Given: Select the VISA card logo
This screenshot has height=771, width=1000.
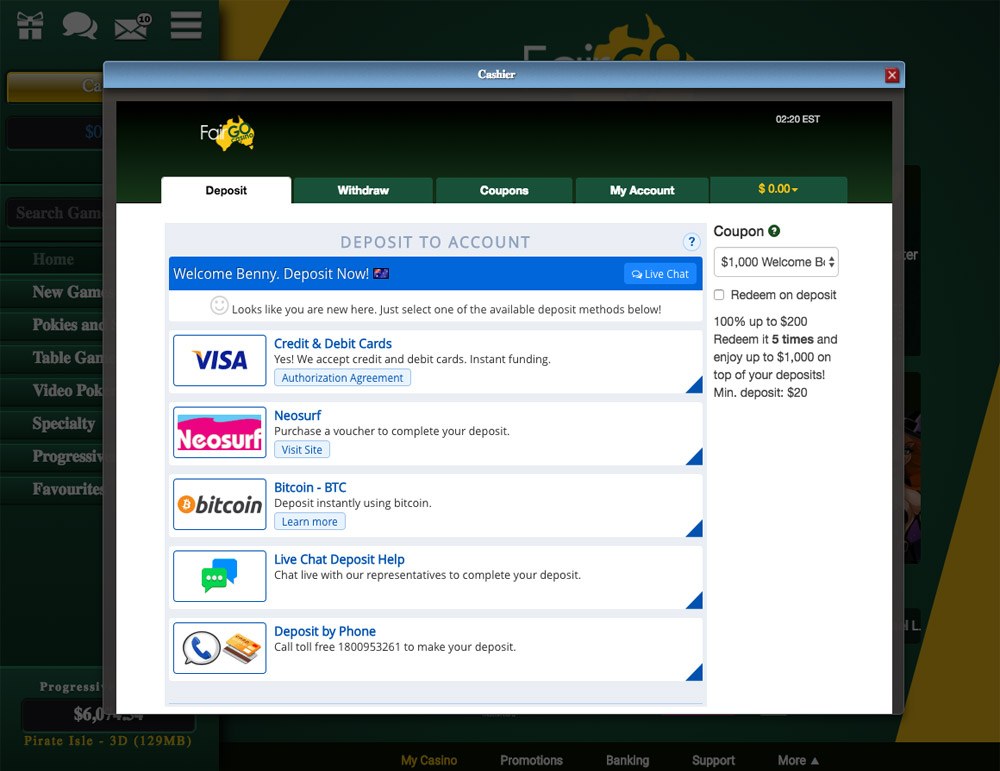Looking at the screenshot, I should pyautogui.click(x=219, y=360).
